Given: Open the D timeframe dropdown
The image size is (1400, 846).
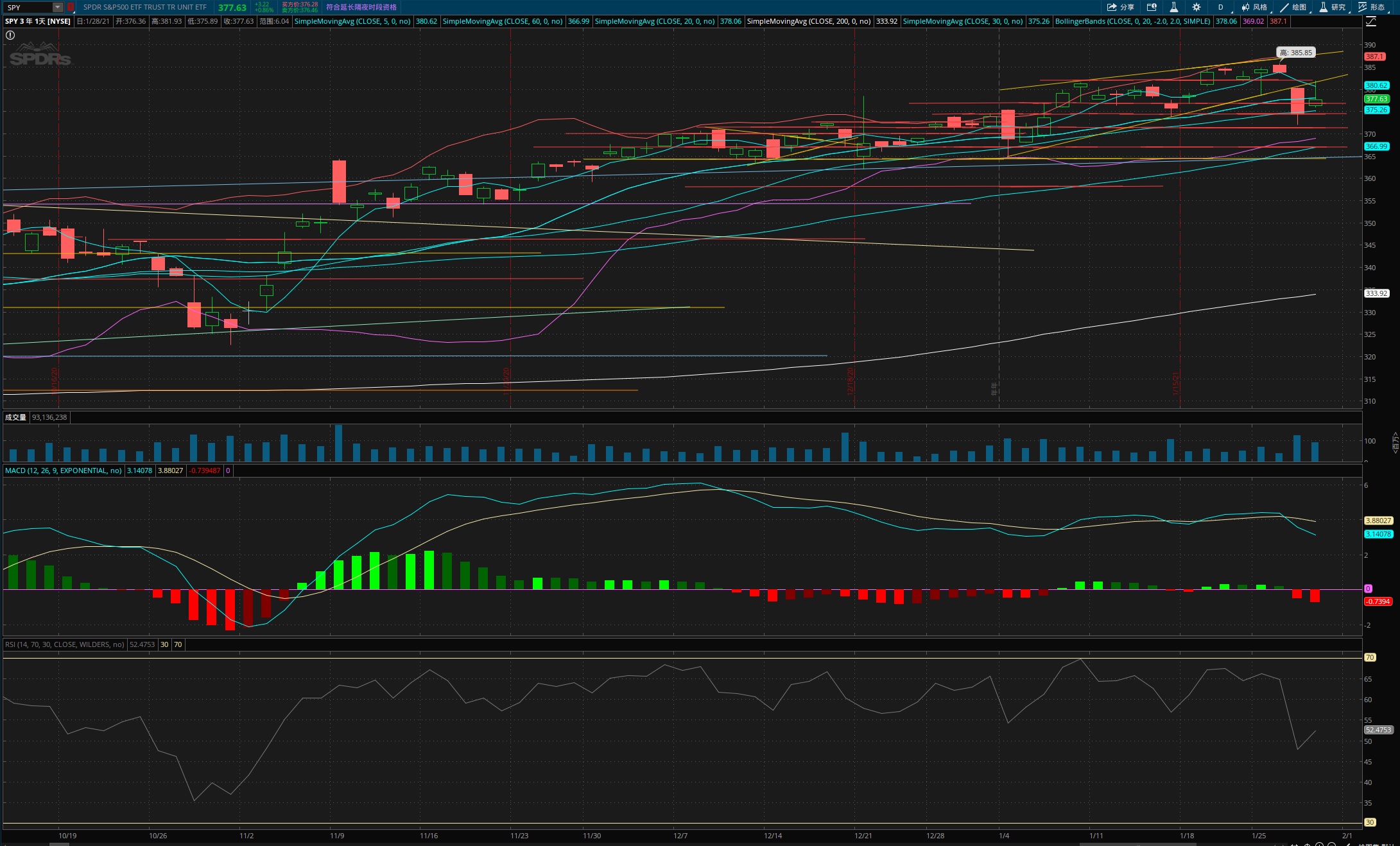Looking at the screenshot, I should click(1221, 7).
